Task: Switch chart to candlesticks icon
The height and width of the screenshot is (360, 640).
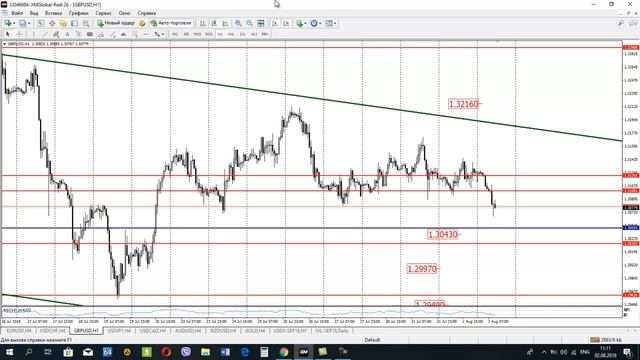Action: pos(214,23)
